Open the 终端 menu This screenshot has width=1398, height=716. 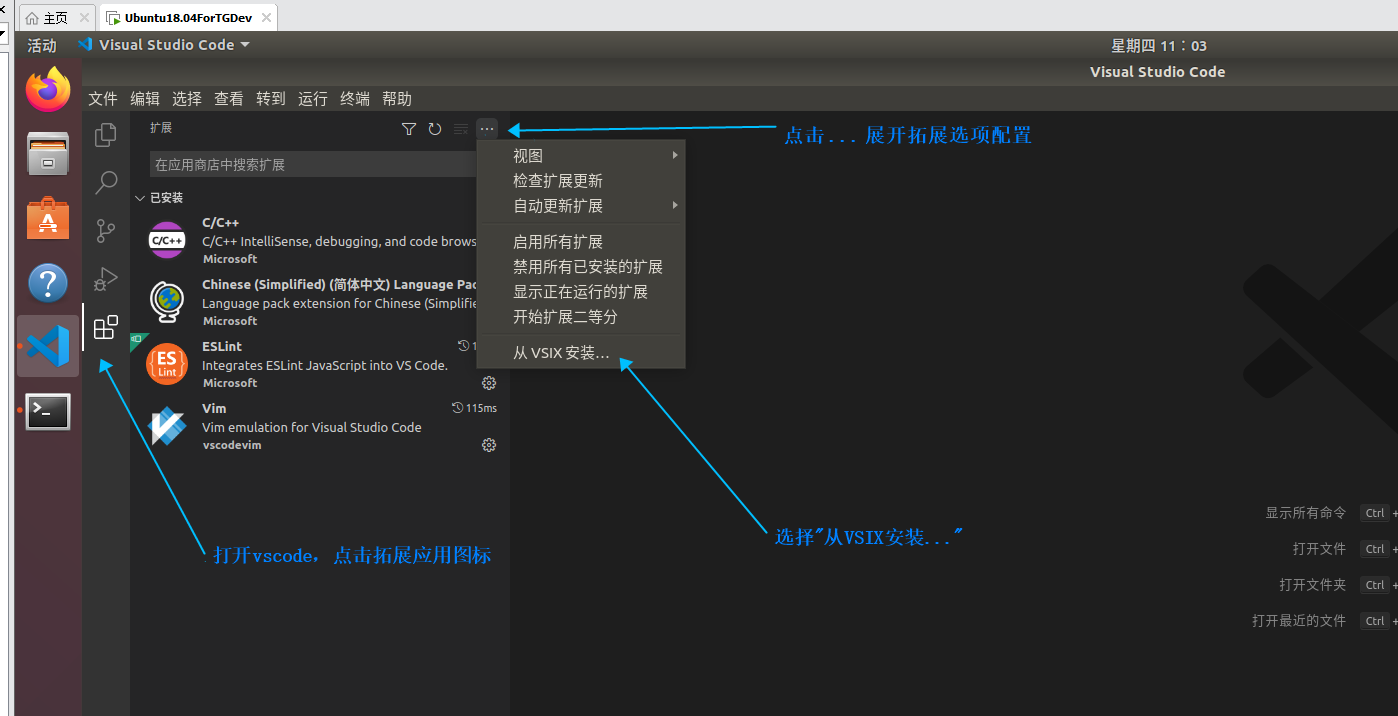[355, 99]
